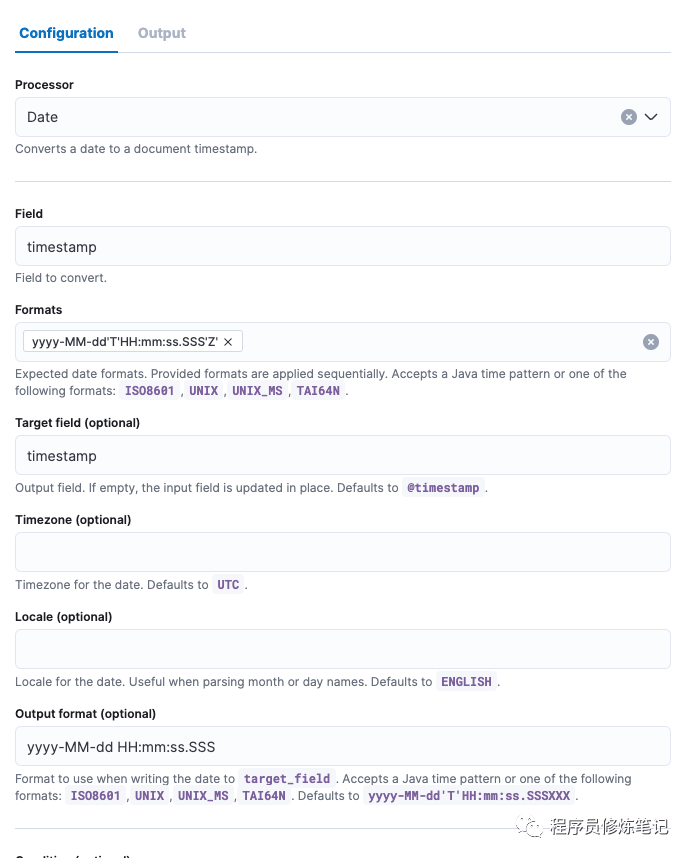
Task: Expand the Processor dropdown chevron
Action: [651, 117]
